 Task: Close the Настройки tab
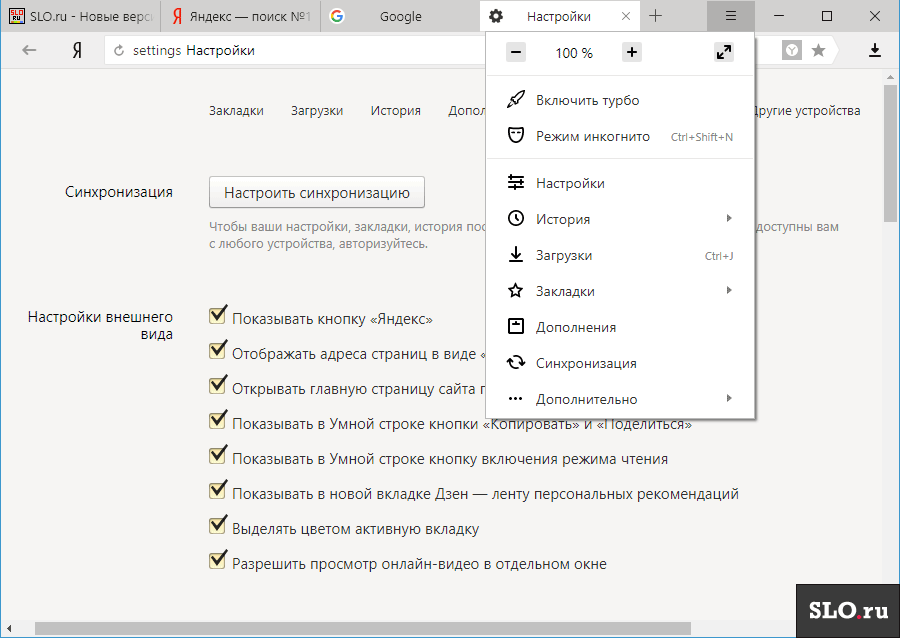coord(626,16)
